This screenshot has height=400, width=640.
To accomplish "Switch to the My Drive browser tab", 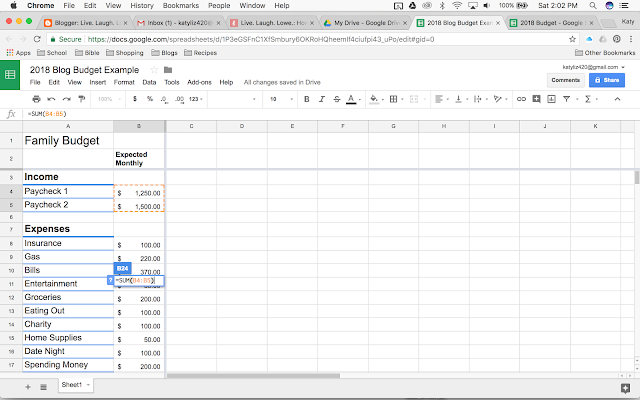I will 366,23.
